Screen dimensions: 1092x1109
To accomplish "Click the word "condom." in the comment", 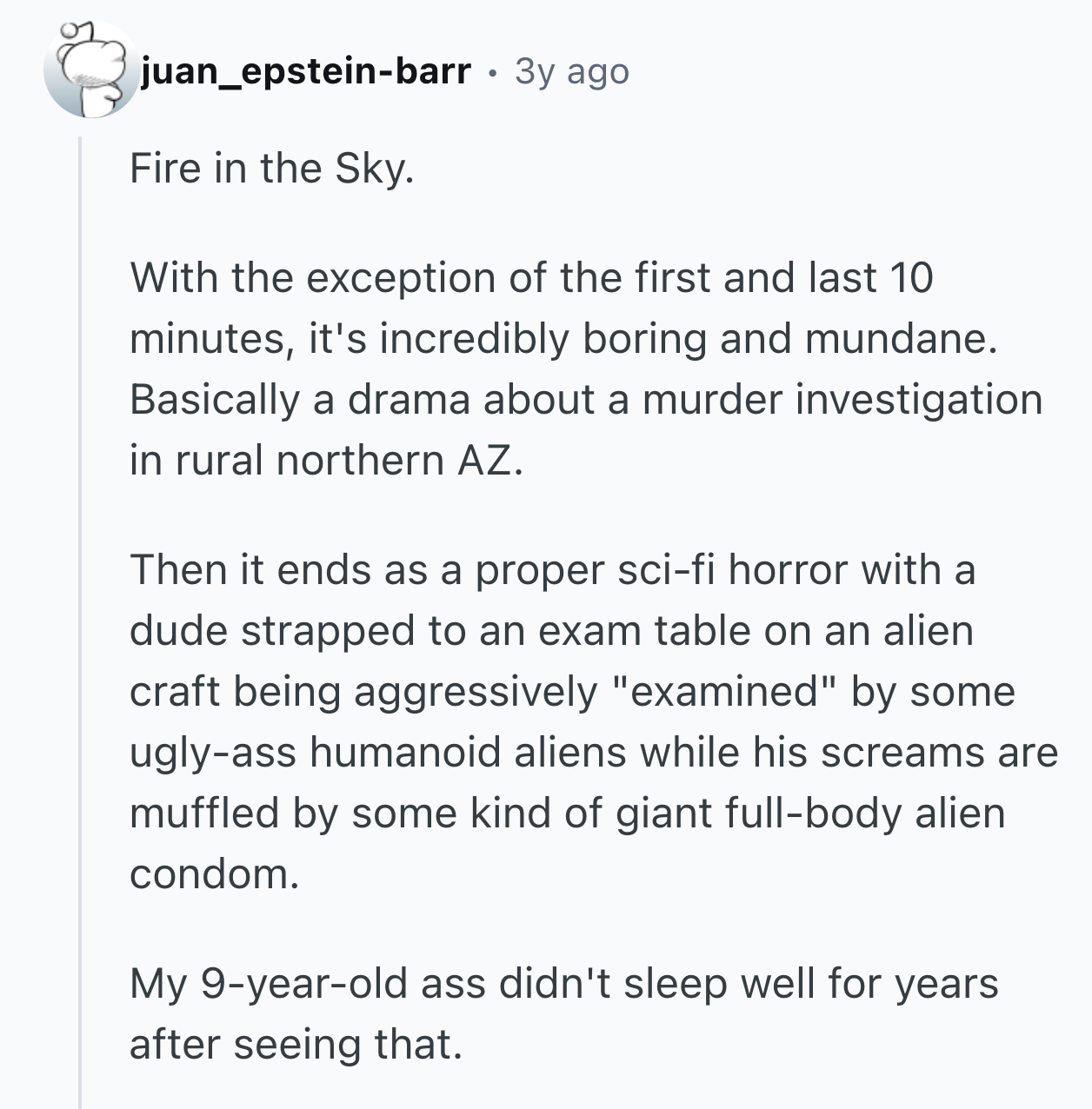I will pyautogui.click(x=215, y=874).
